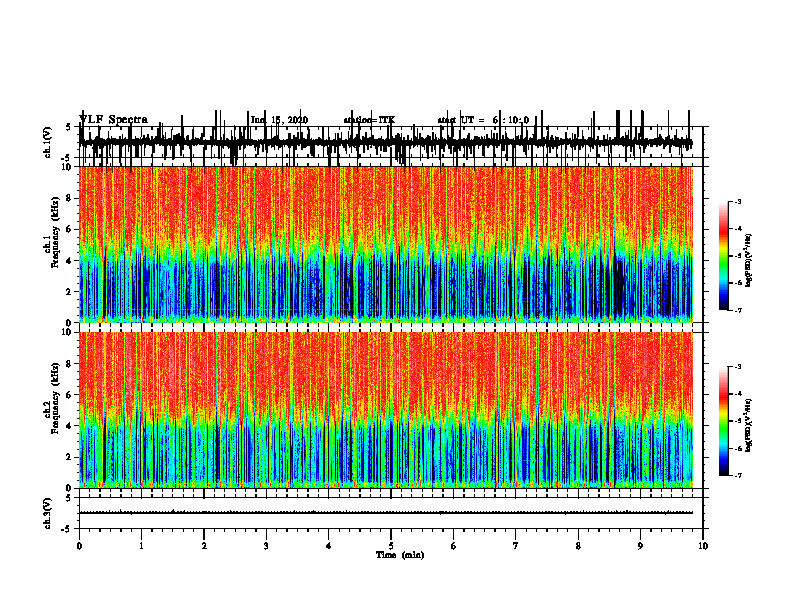Click the "-3" label on ch.2 color bar
792x612 pixels.
pos(738,367)
